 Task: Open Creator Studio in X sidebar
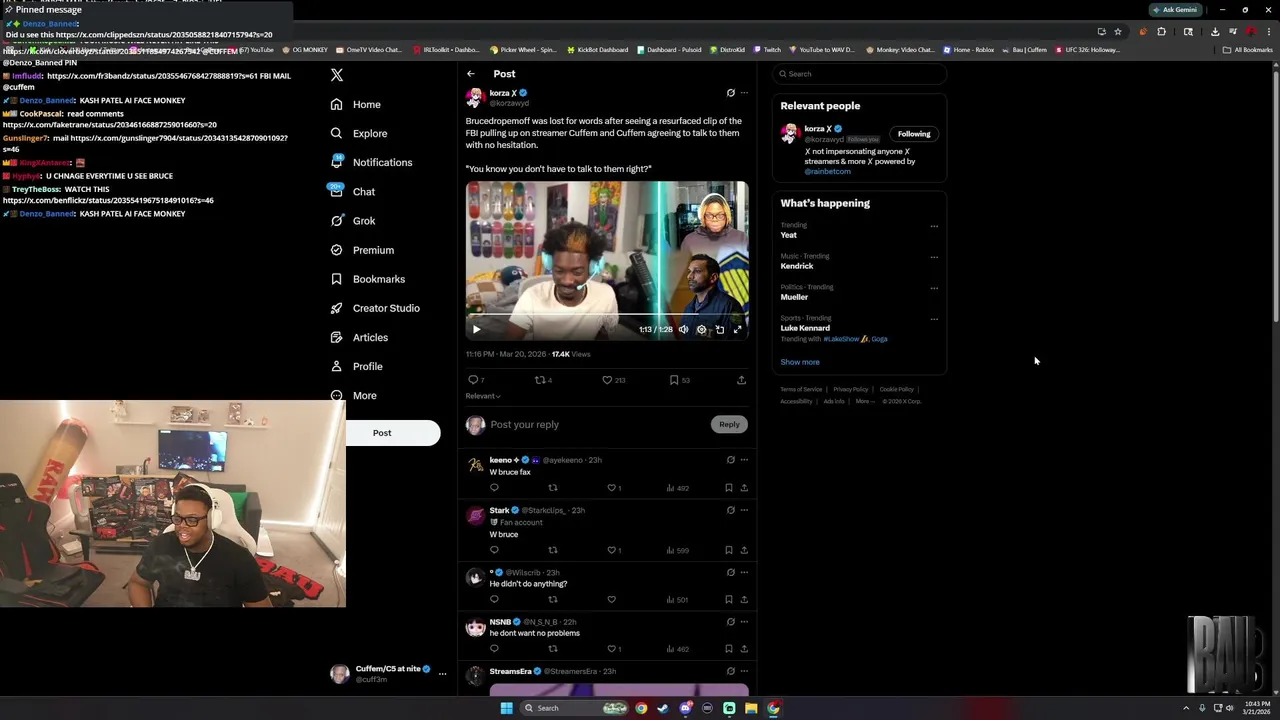pyautogui.click(x=375, y=308)
